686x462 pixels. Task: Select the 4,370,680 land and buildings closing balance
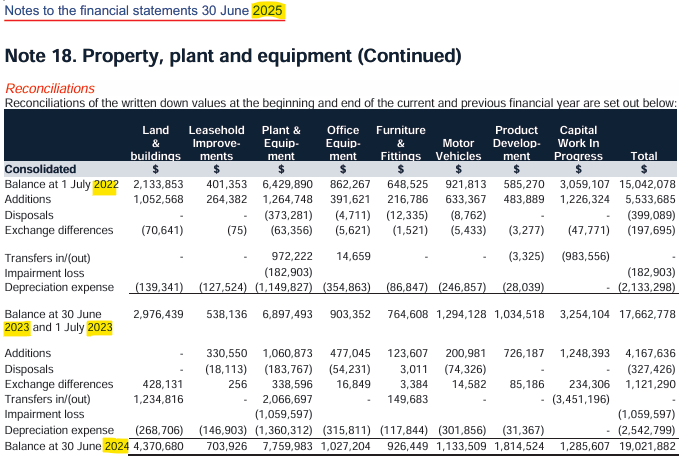(x=157, y=447)
